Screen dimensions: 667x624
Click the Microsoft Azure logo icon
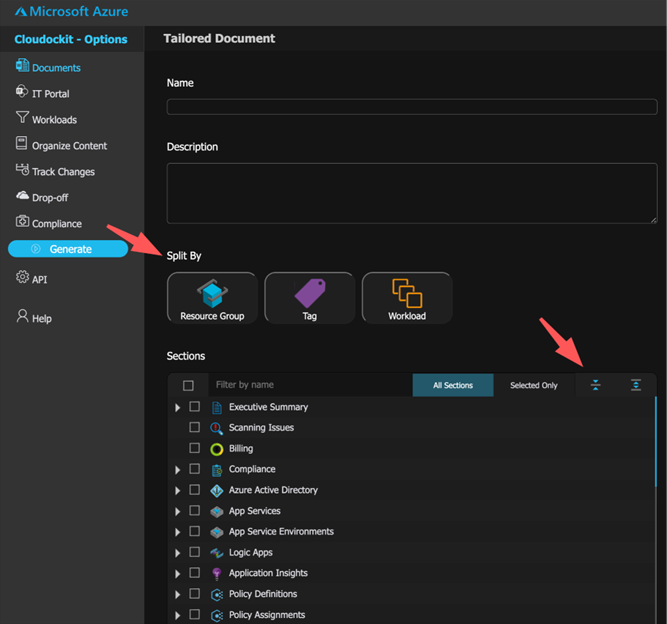(x=21, y=11)
